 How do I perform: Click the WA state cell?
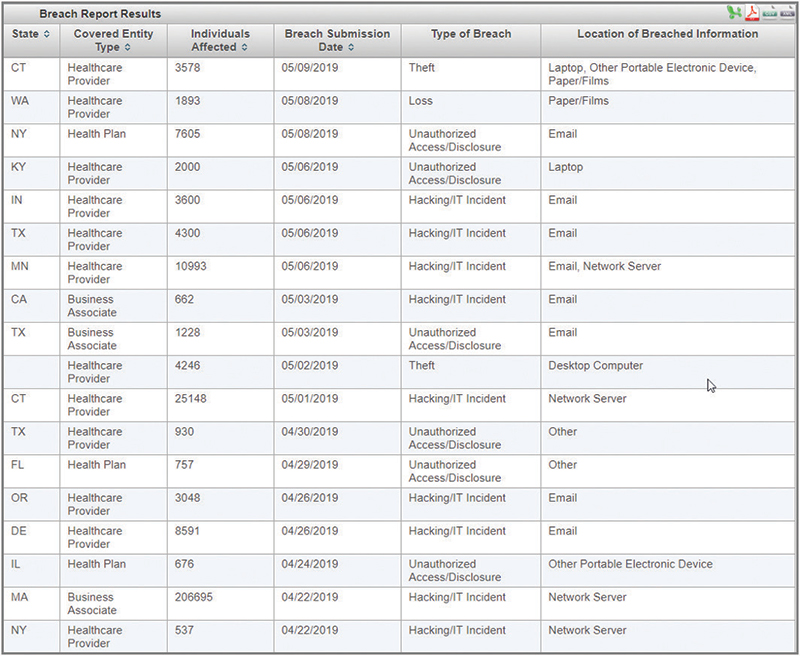point(20,101)
